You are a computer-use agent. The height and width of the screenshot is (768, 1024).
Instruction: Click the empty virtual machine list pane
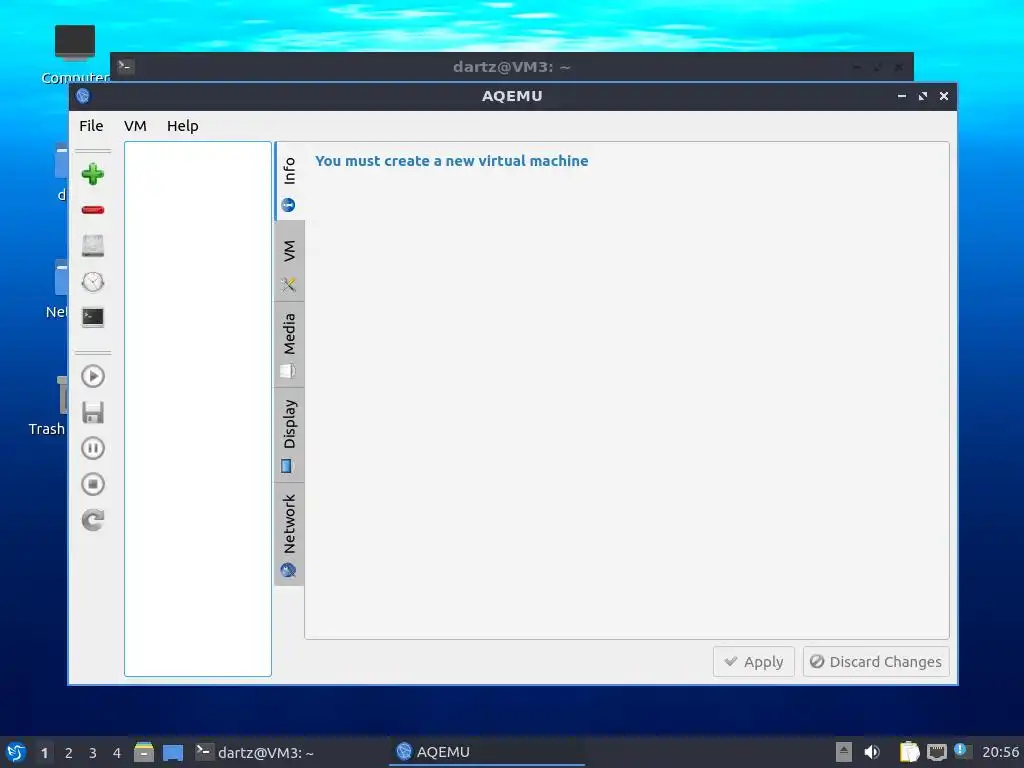(x=198, y=409)
